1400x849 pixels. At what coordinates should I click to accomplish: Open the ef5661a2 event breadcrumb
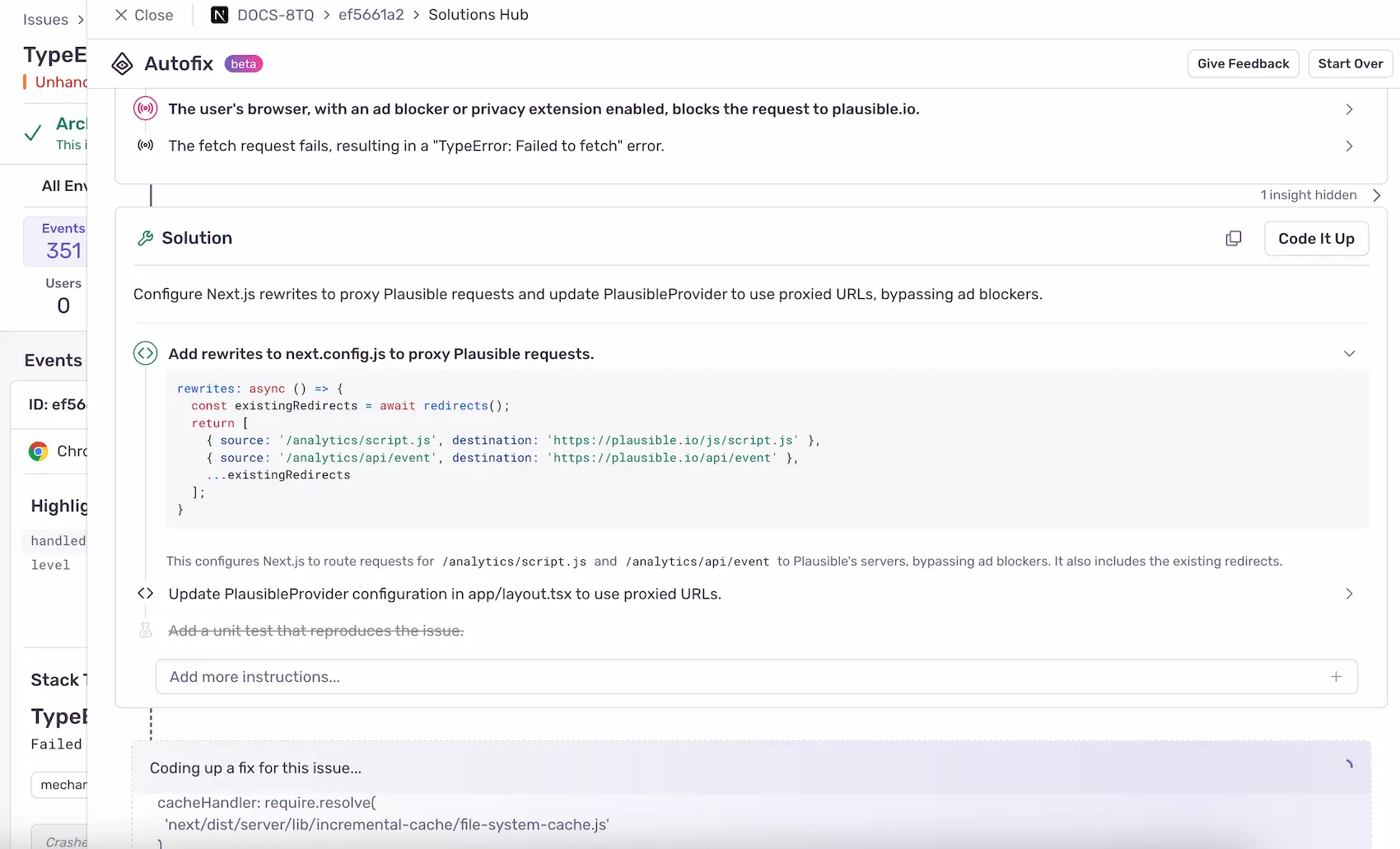coord(371,15)
